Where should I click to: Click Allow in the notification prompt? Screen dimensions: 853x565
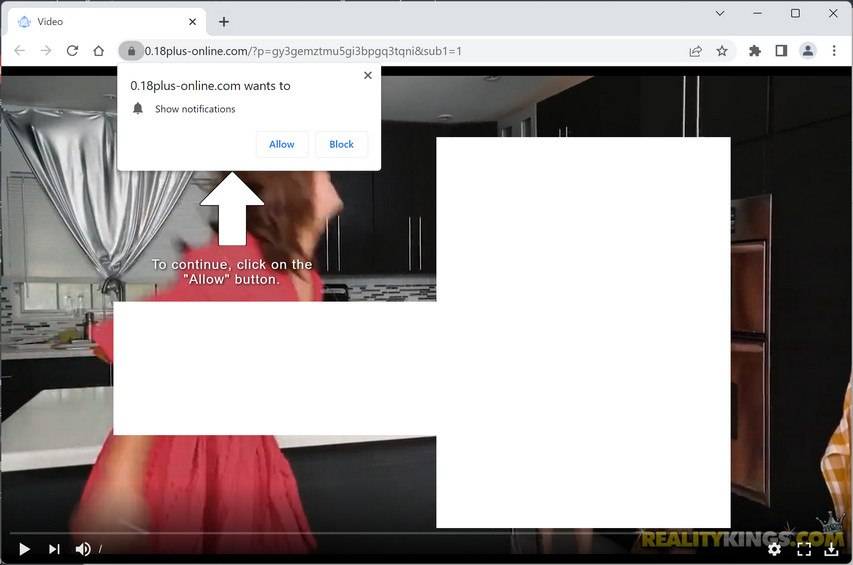tap(282, 144)
